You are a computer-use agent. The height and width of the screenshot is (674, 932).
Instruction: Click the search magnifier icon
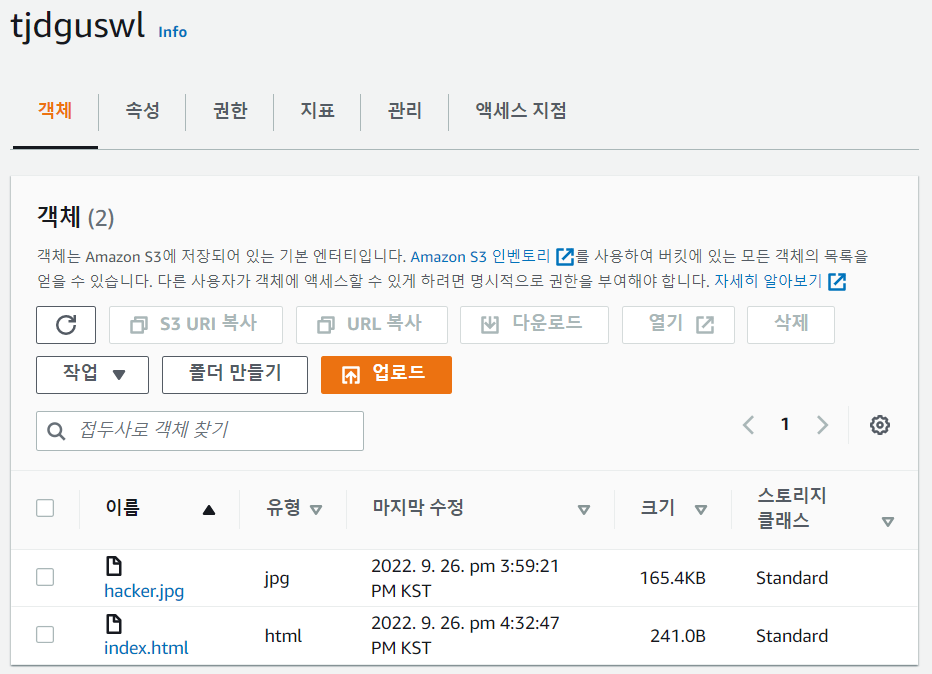pos(56,431)
